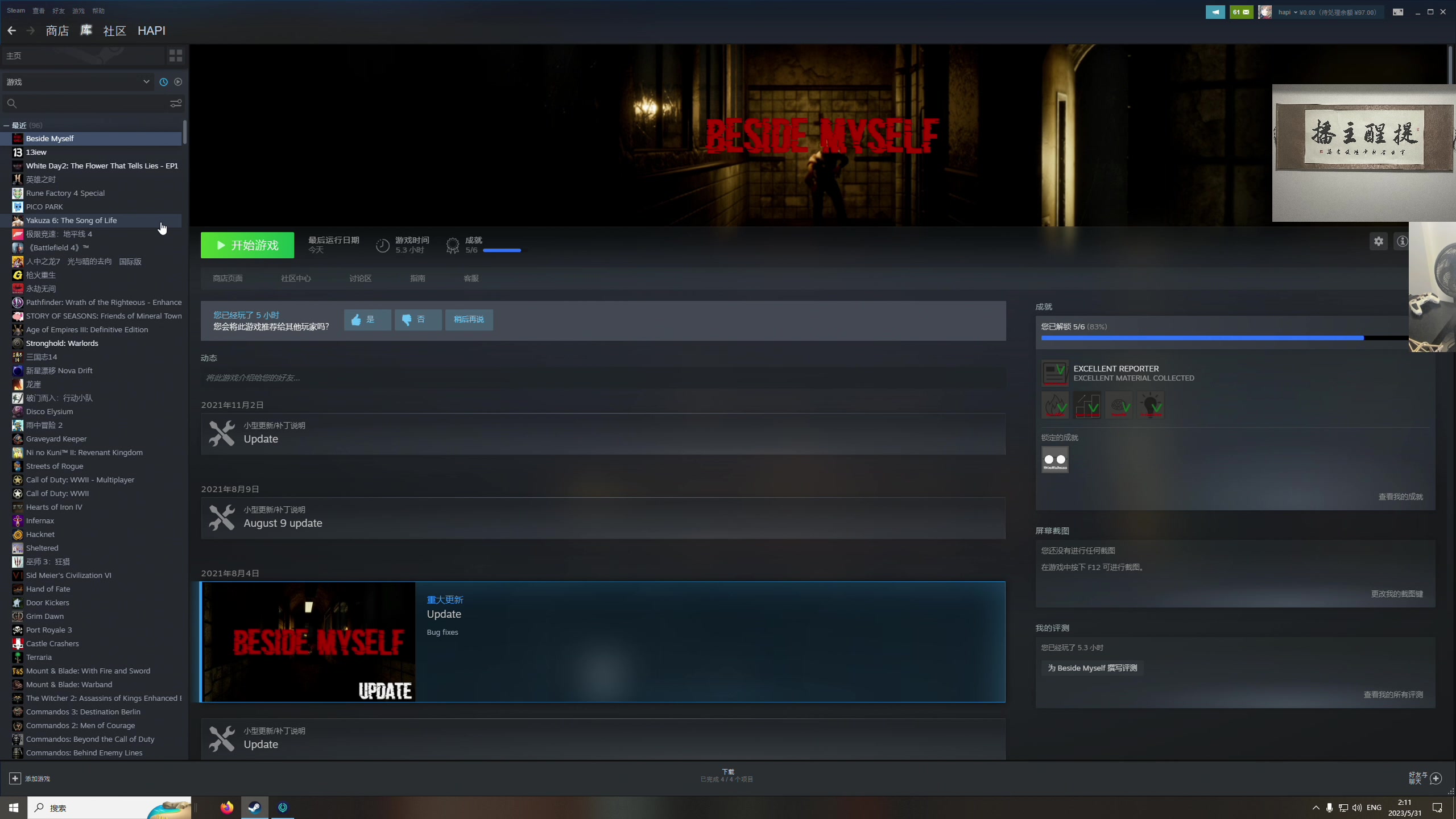Open game settings gear icon

pyautogui.click(x=1379, y=241)
